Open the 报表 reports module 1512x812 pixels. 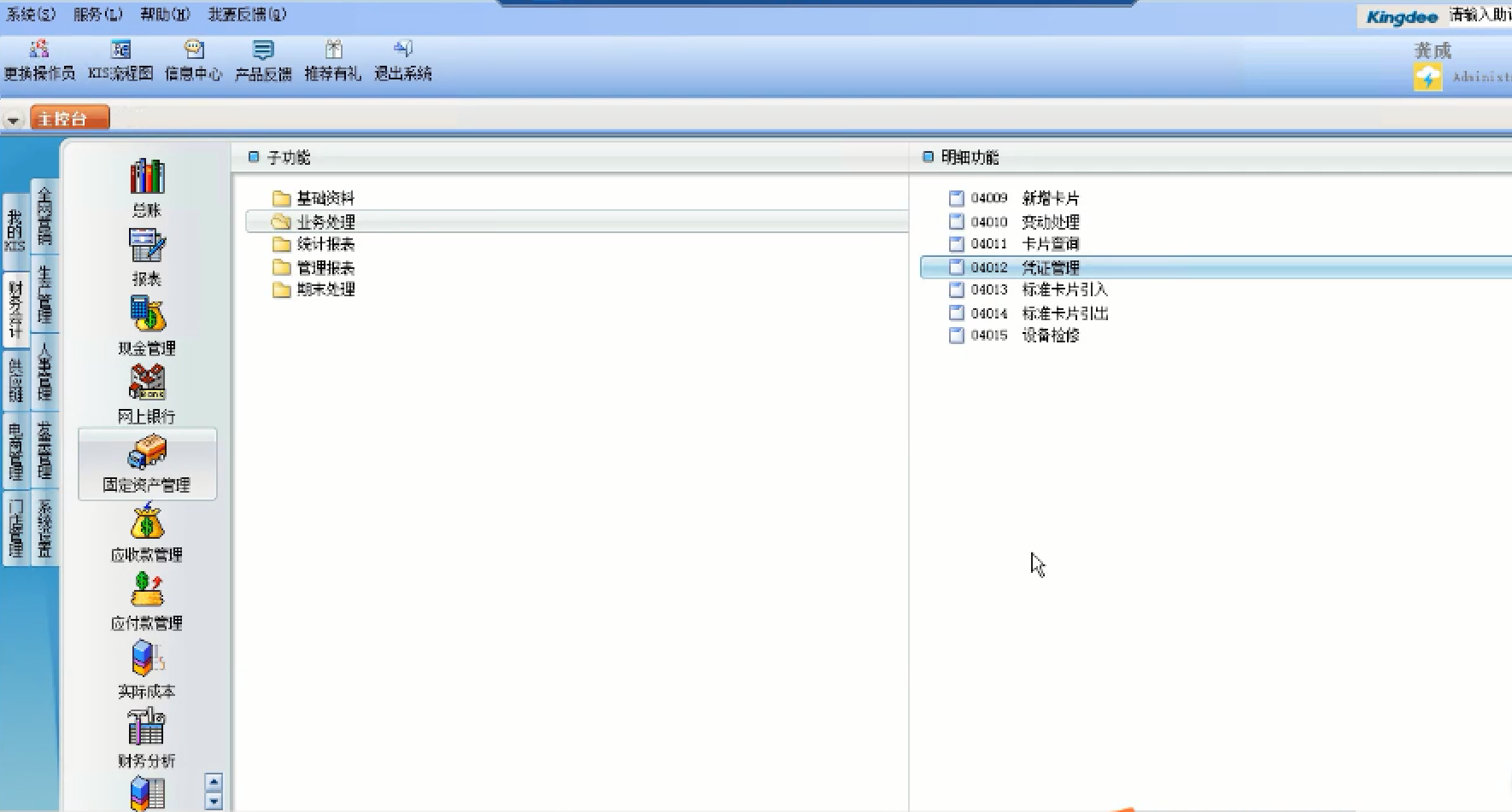coord(147,255)
